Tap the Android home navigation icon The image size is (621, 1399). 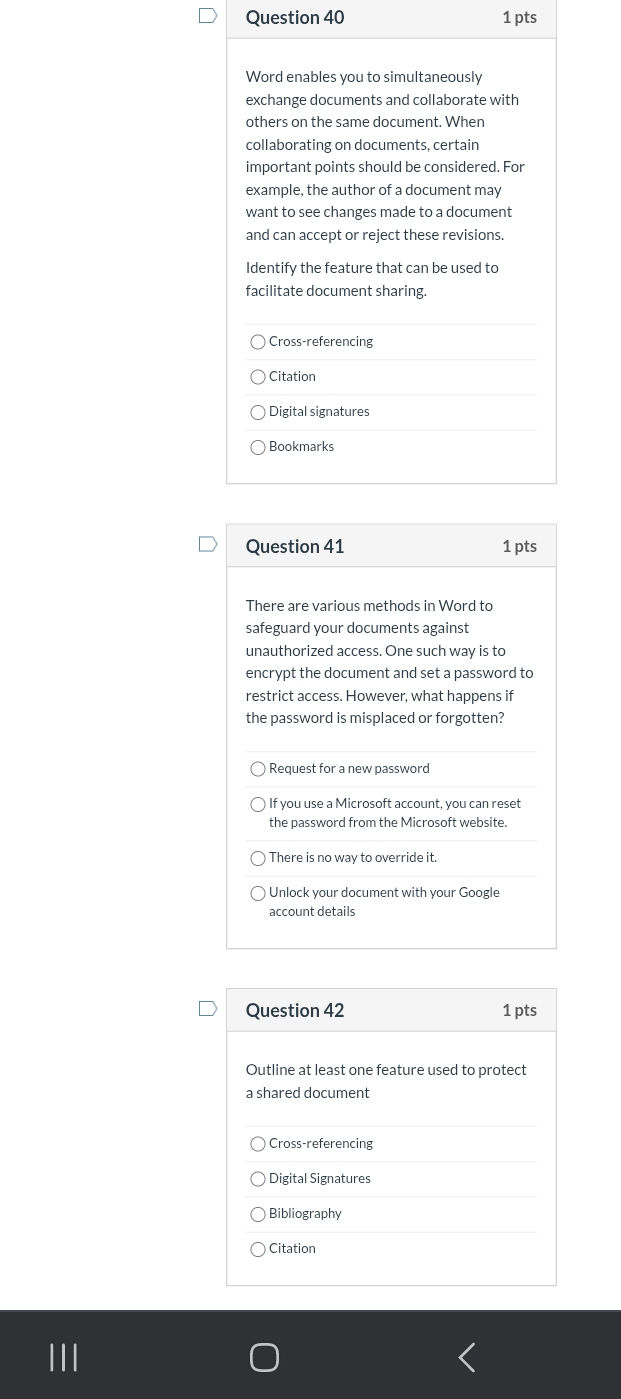264,1357
